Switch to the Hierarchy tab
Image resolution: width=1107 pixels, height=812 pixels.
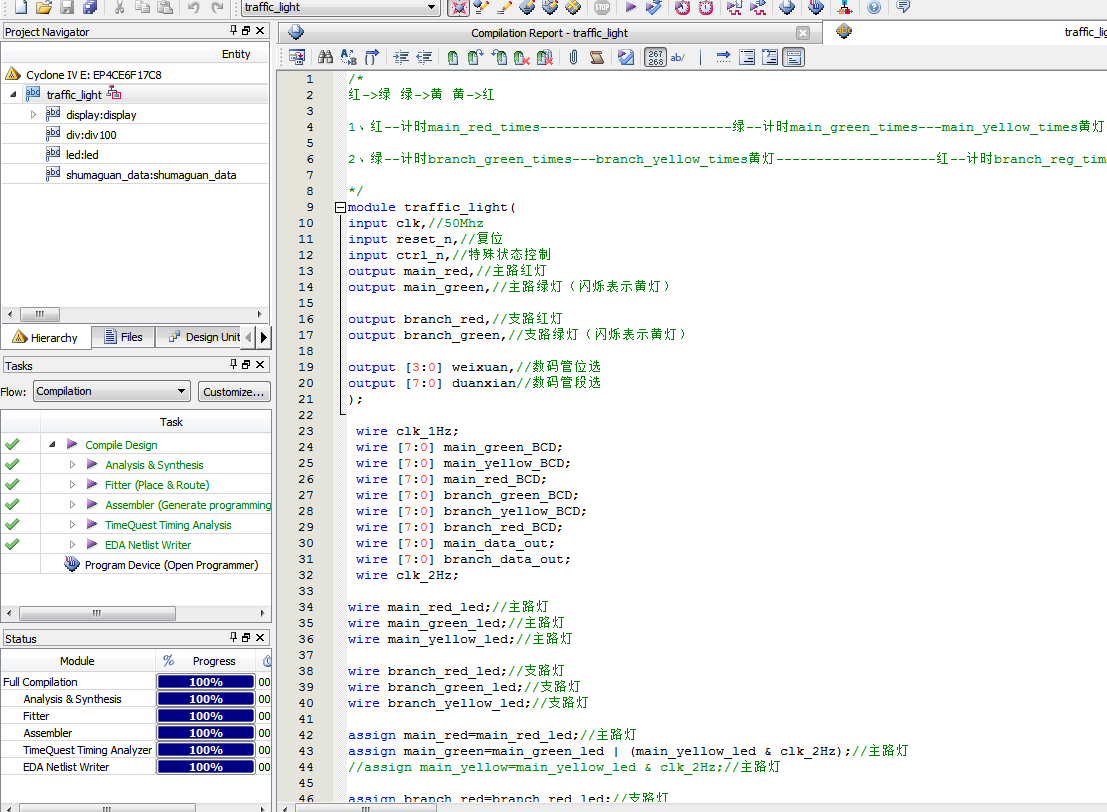click(x=45, y=338)
